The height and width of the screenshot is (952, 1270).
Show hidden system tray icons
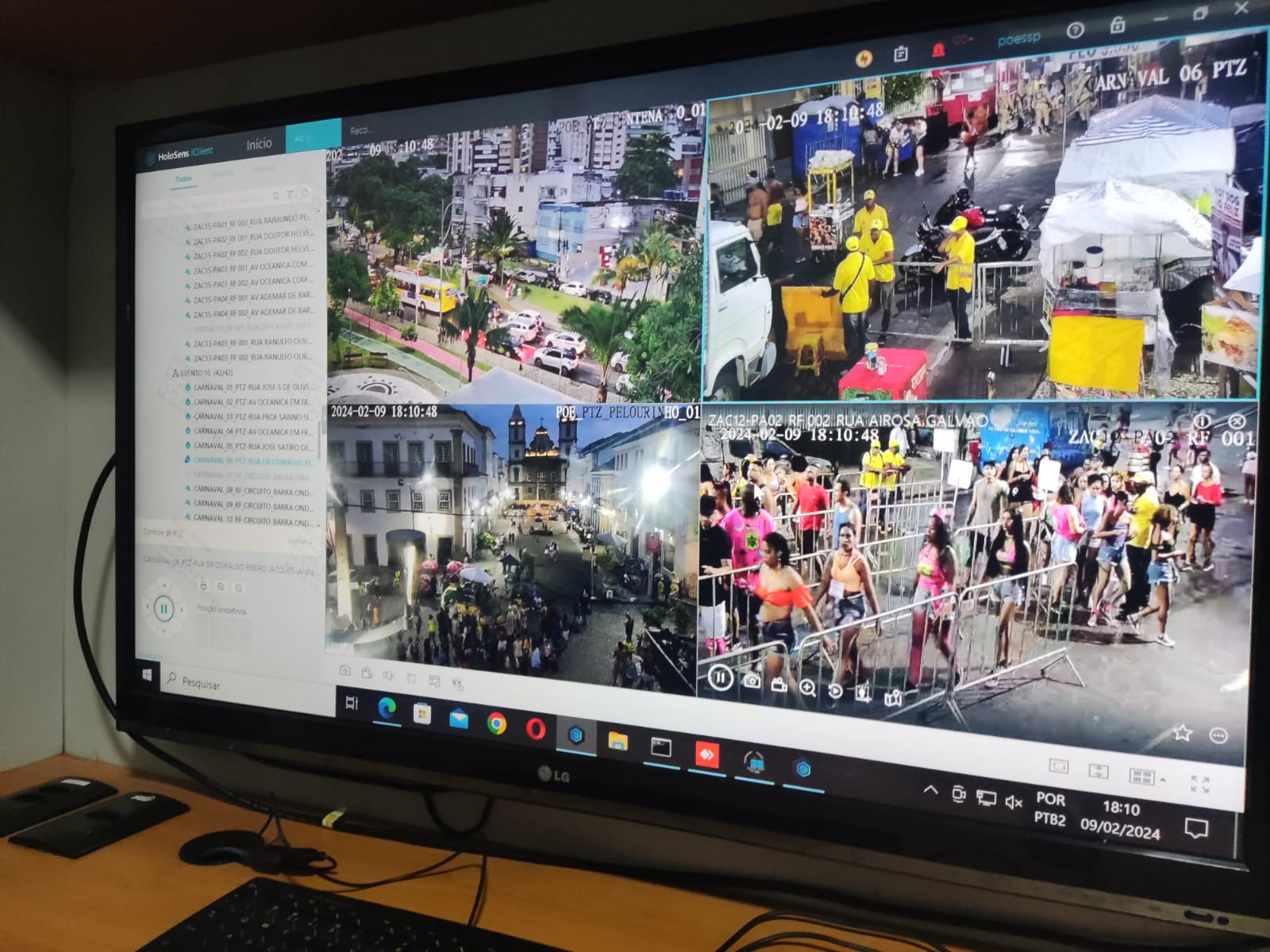(x=930, y=790)
